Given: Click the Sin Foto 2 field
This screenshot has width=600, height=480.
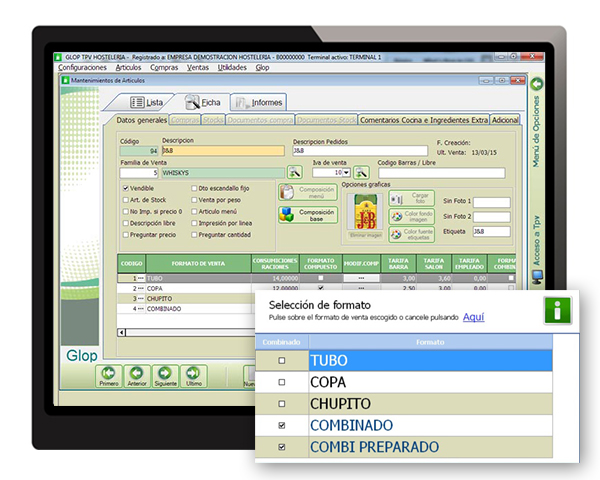Looking at the screenshot, I should pos(492,217).
